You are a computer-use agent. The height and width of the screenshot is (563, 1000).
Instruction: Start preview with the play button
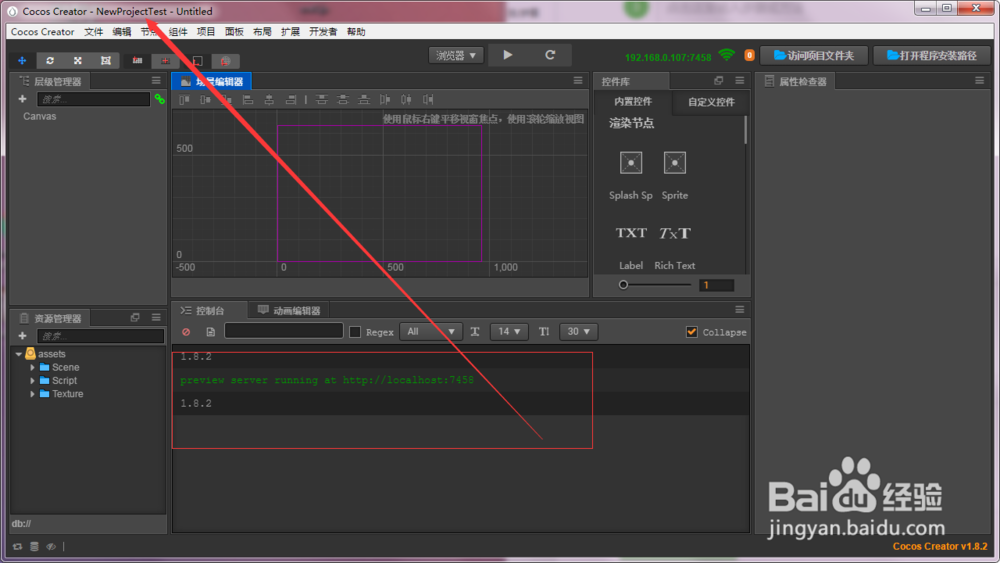[508, 55]
